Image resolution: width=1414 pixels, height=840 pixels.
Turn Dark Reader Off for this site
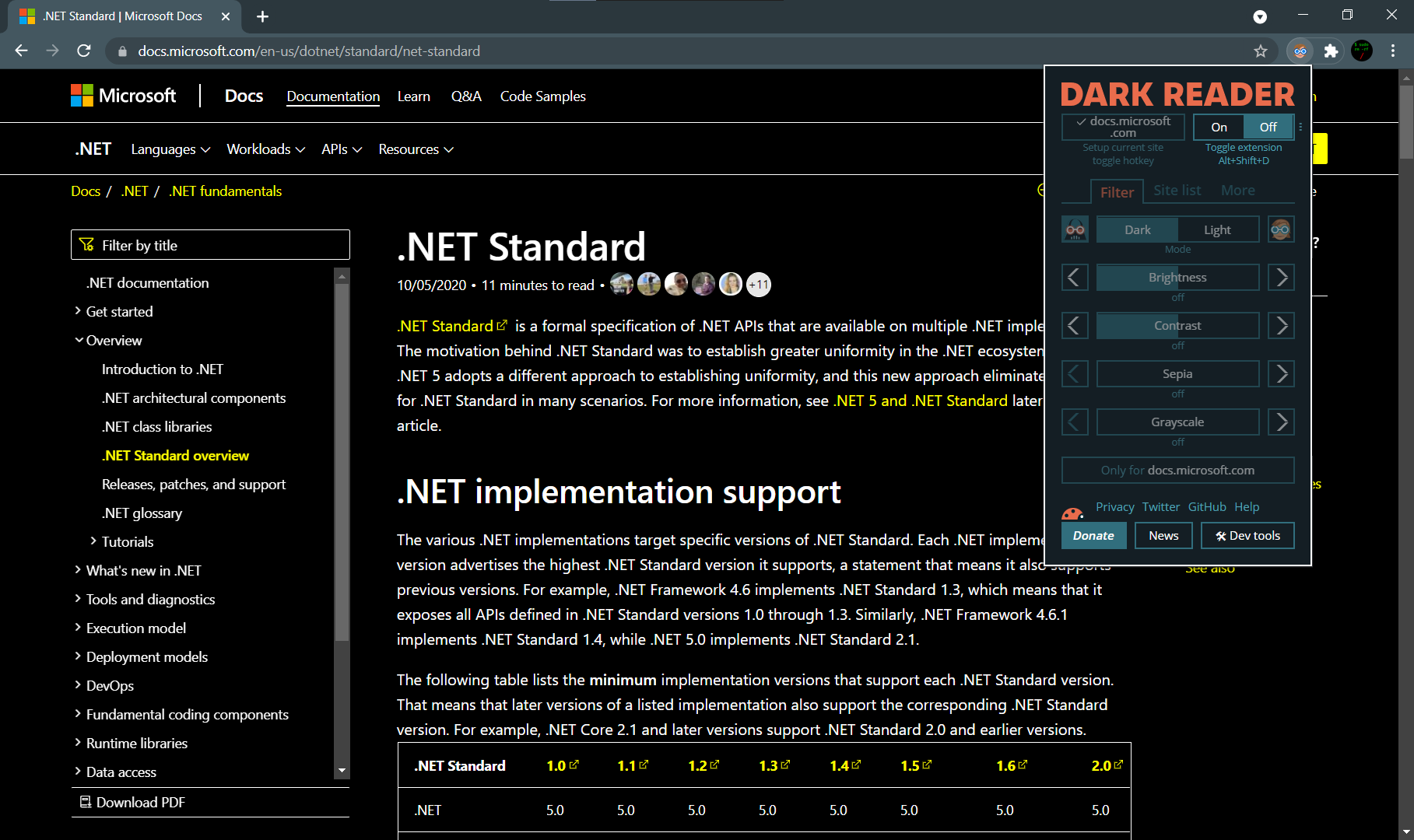tap(1267, 126)
